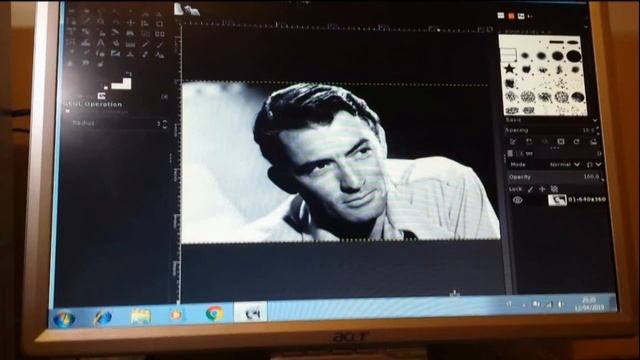Select the Dodge/Burn tool
Image resolution: width=640 pixels, height=360 pixels.
click(x=100, y=63)
